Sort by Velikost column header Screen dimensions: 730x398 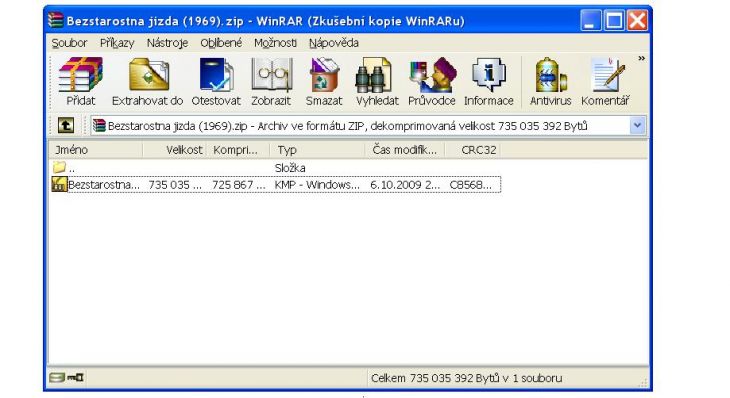point(174,150)
